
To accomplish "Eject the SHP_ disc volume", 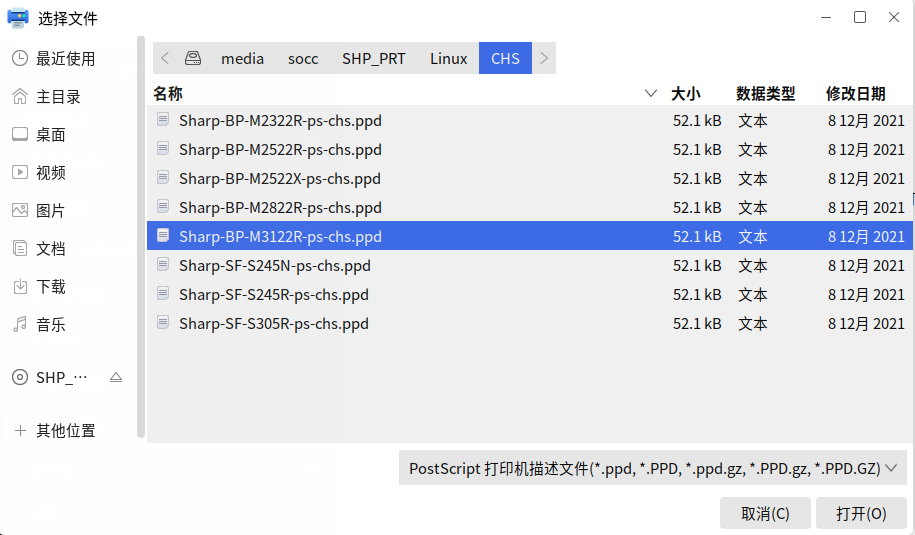I will tap(116, 377).
